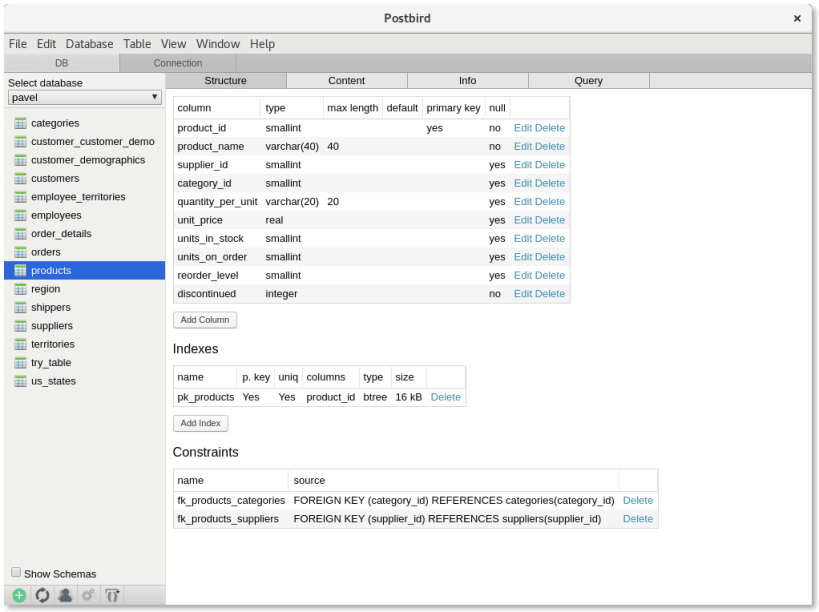Click table icon beside suppliers
The width and height of the screenshot is (819, 612).
click(20, 326)
